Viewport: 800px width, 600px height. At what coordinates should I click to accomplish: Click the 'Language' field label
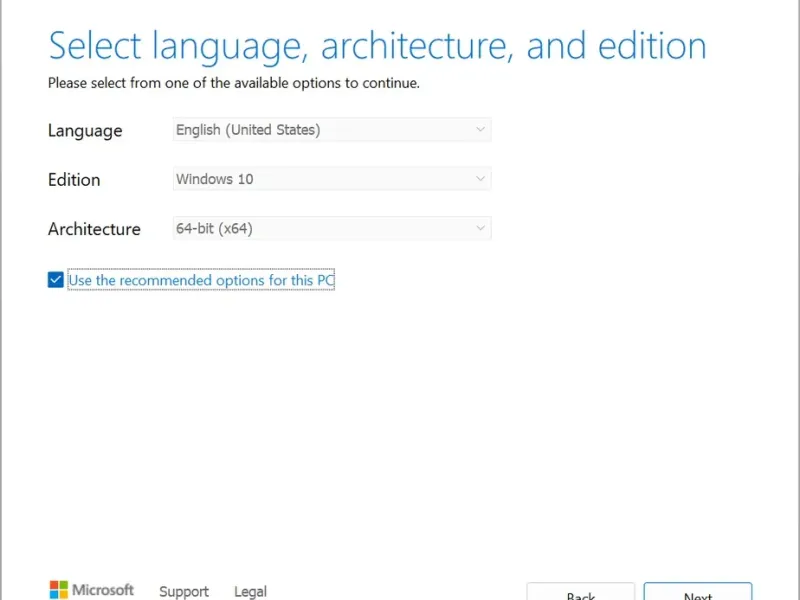click(85, 131)
